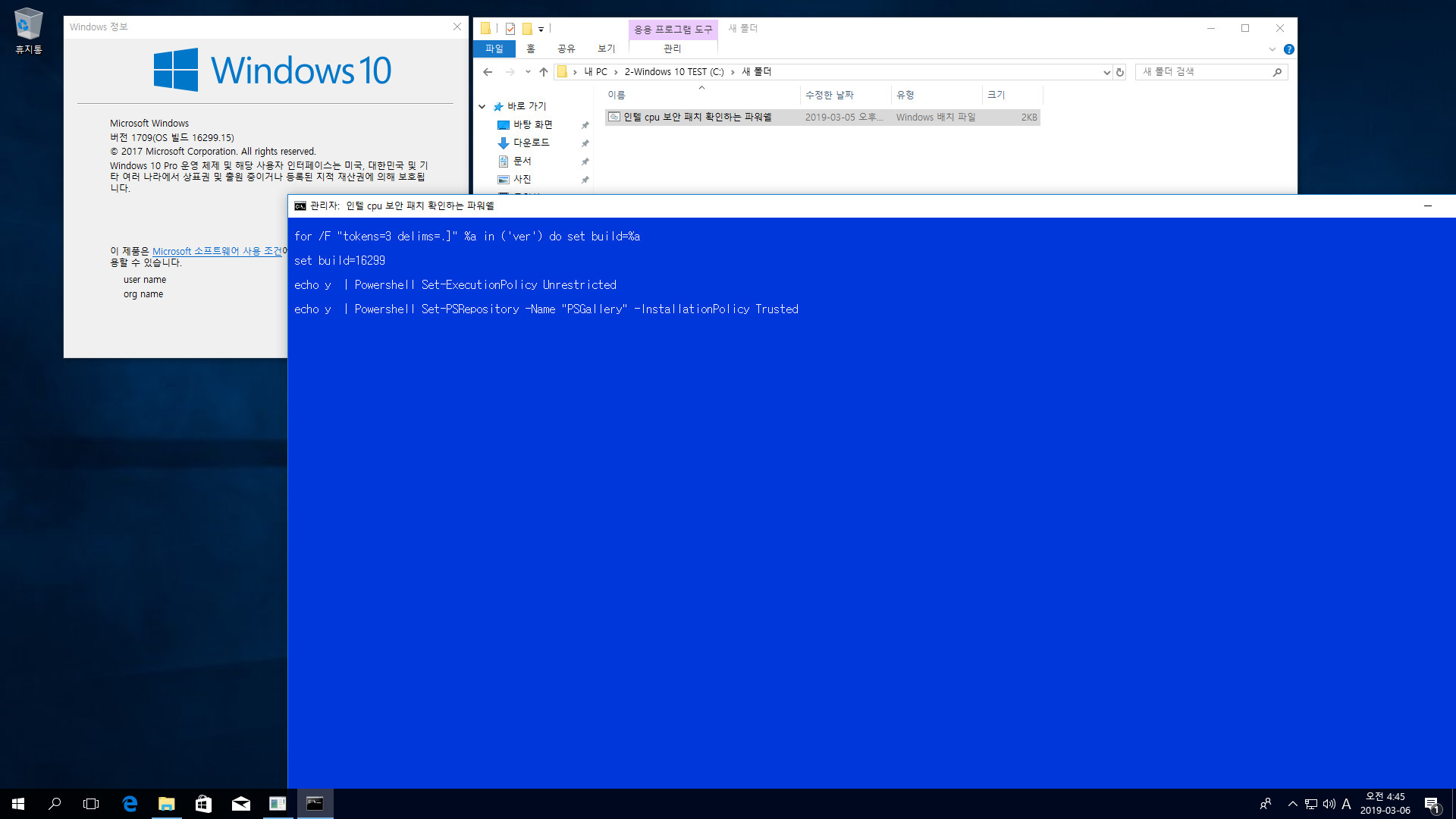1456x819 pixels.
Task: Minimize the command prompt window
Action: [1428, 206]
